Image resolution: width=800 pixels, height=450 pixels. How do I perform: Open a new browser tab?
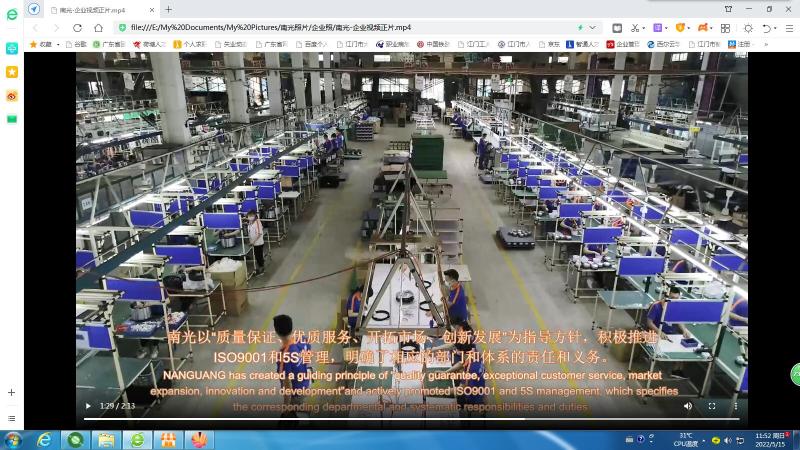pyautogui.click(x=168, y=9)
